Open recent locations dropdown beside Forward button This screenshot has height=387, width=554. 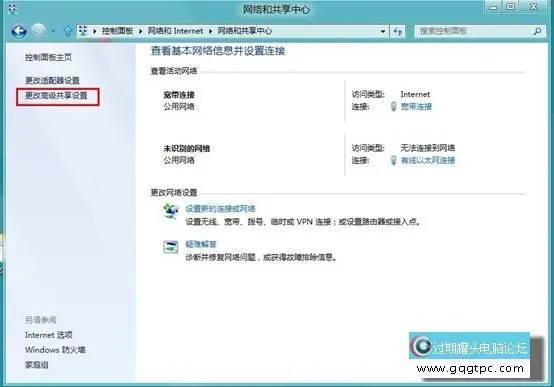pyautogui.click(x=53, y=31)
